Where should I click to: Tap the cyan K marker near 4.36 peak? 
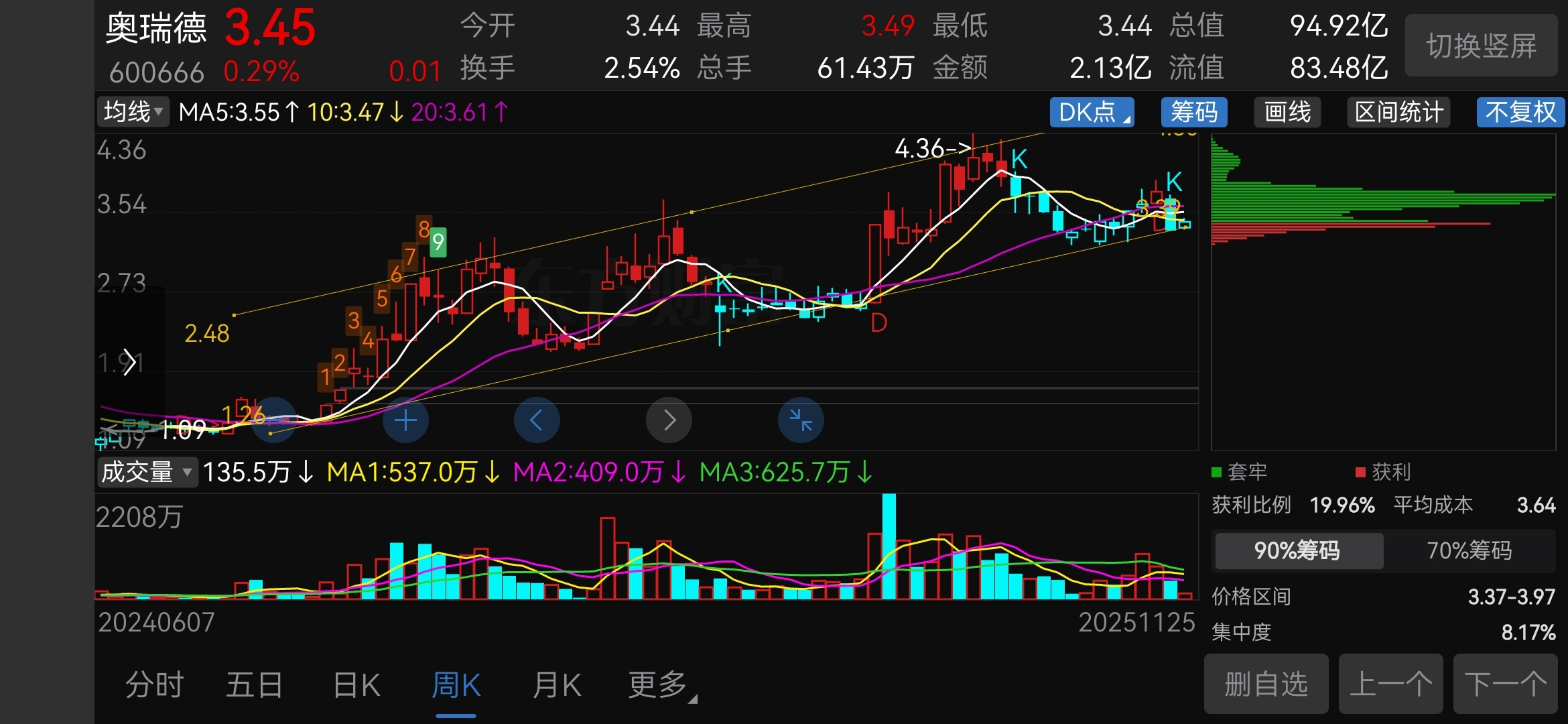(1019, 160)
